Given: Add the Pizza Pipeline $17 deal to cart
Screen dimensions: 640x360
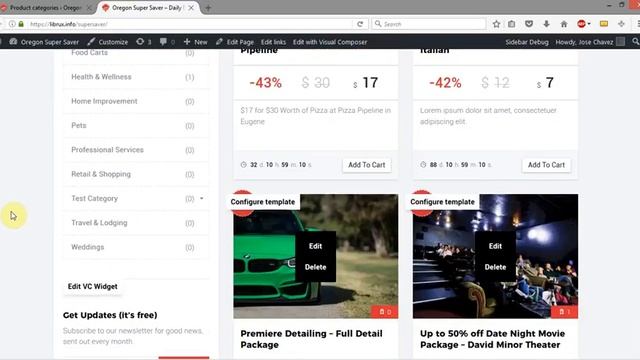Looking at the screenshot, I should coord(367,165).
